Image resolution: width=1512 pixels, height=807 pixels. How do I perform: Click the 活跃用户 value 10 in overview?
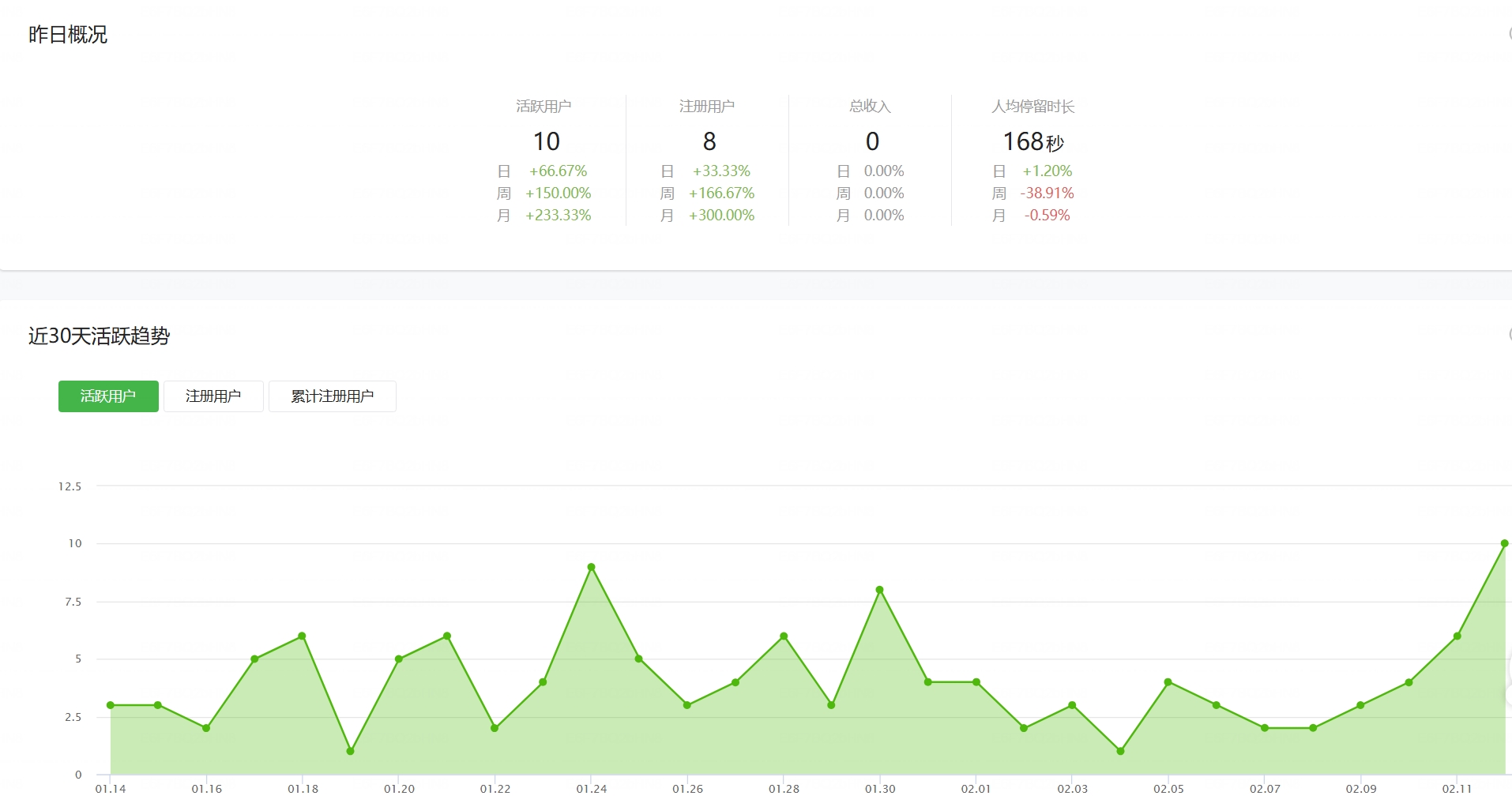point(547,141)
